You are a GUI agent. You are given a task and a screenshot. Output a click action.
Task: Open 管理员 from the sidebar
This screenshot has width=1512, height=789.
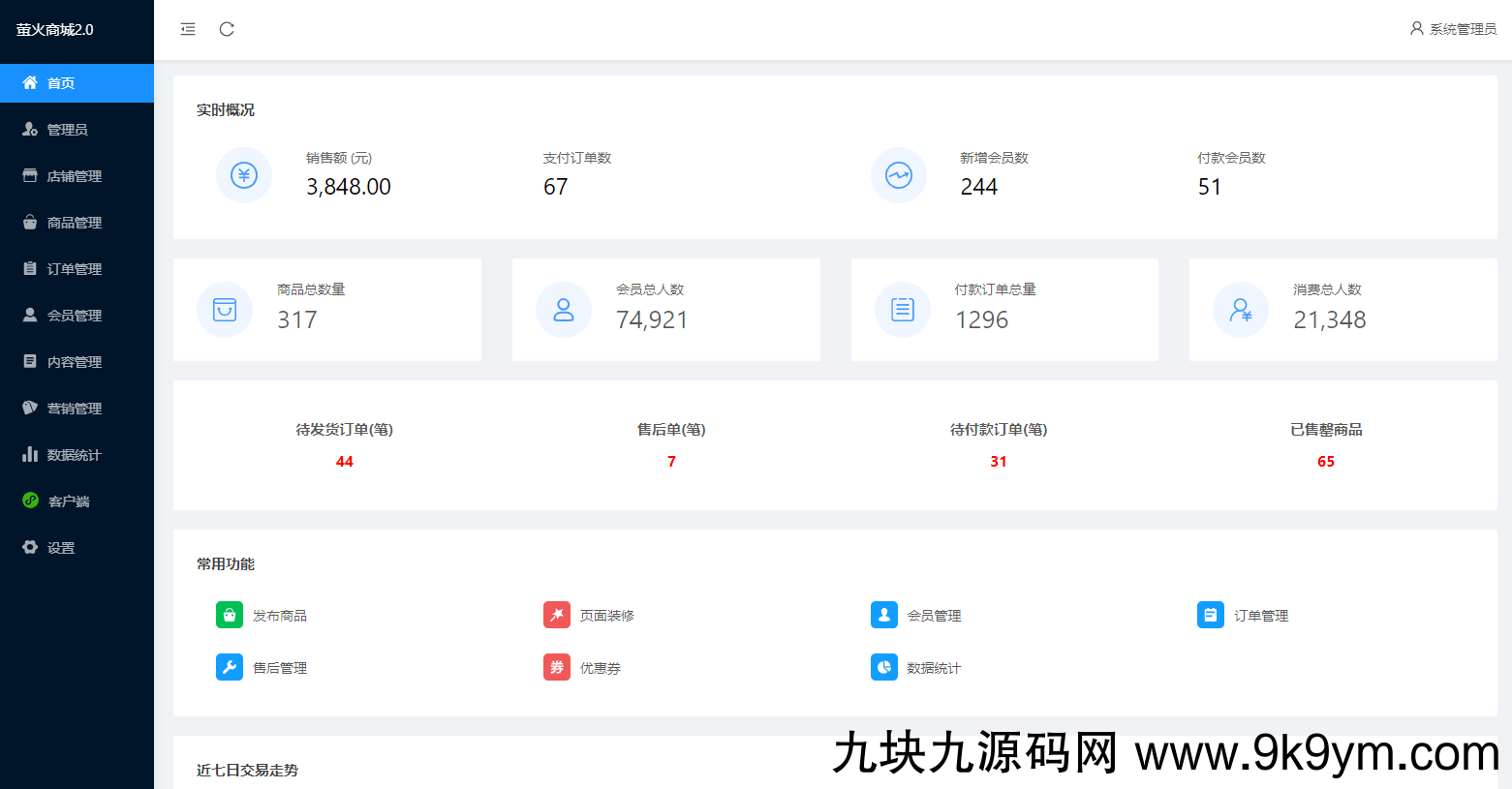click(x=67, y=130)
